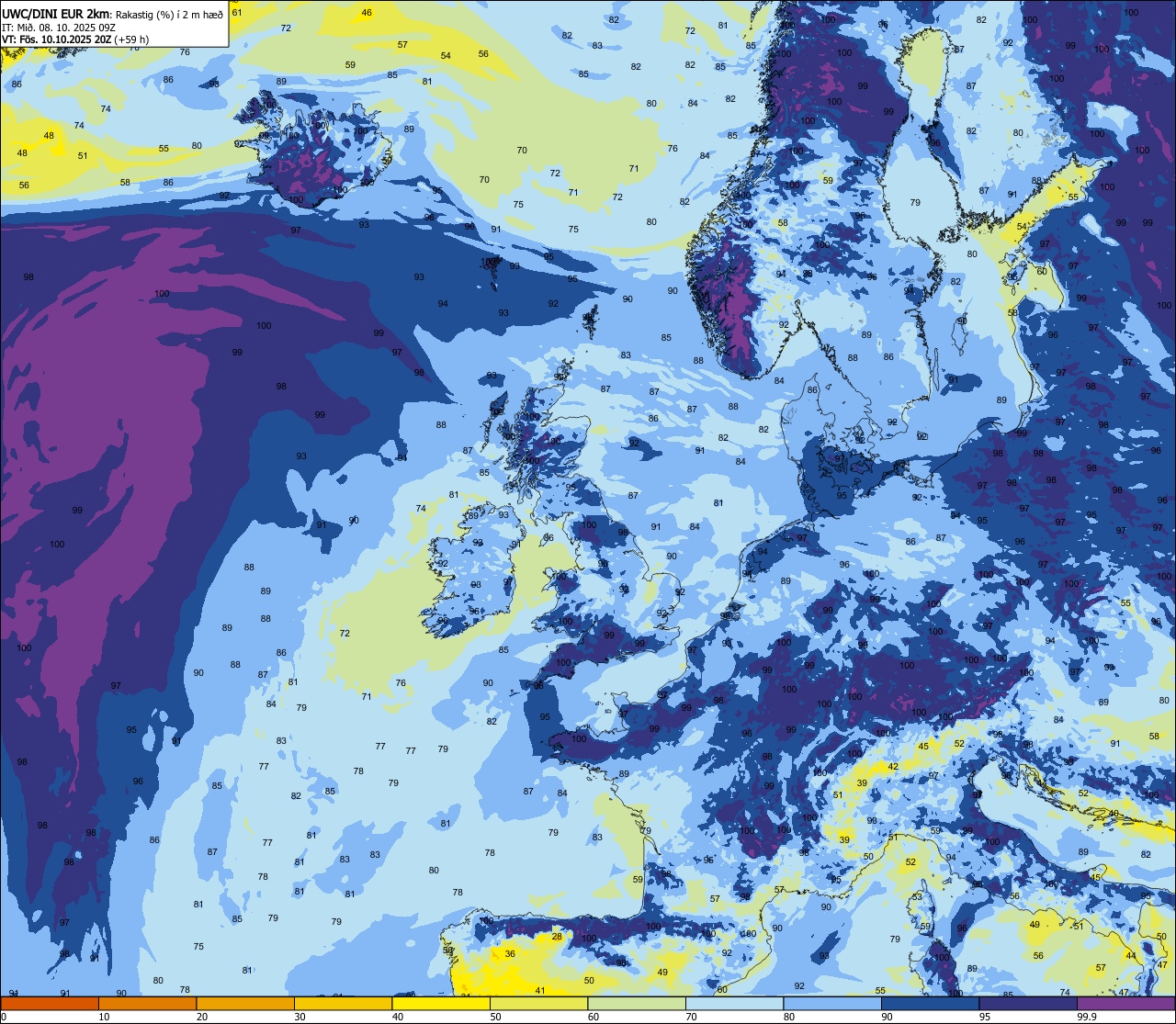The image size is (1176, 1024).
Task: Click the "36" humidity value over Spain
Action: pyautogui.click(x=510, y=953)
